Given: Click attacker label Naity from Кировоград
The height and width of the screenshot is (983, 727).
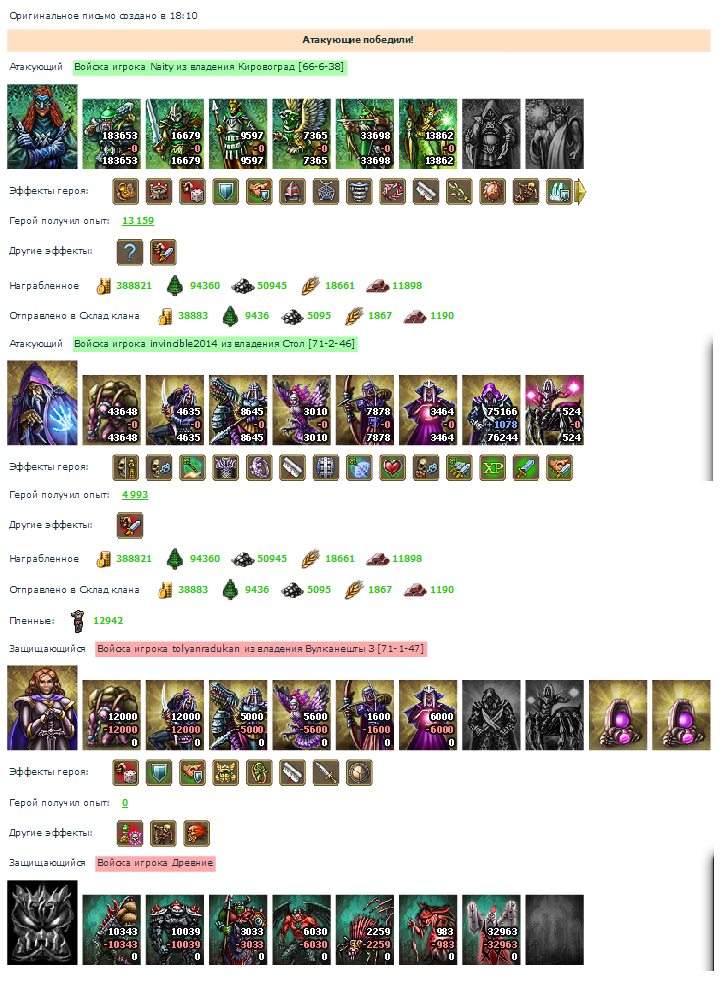Looking at the screenshot, I should (x=209, y=67).
